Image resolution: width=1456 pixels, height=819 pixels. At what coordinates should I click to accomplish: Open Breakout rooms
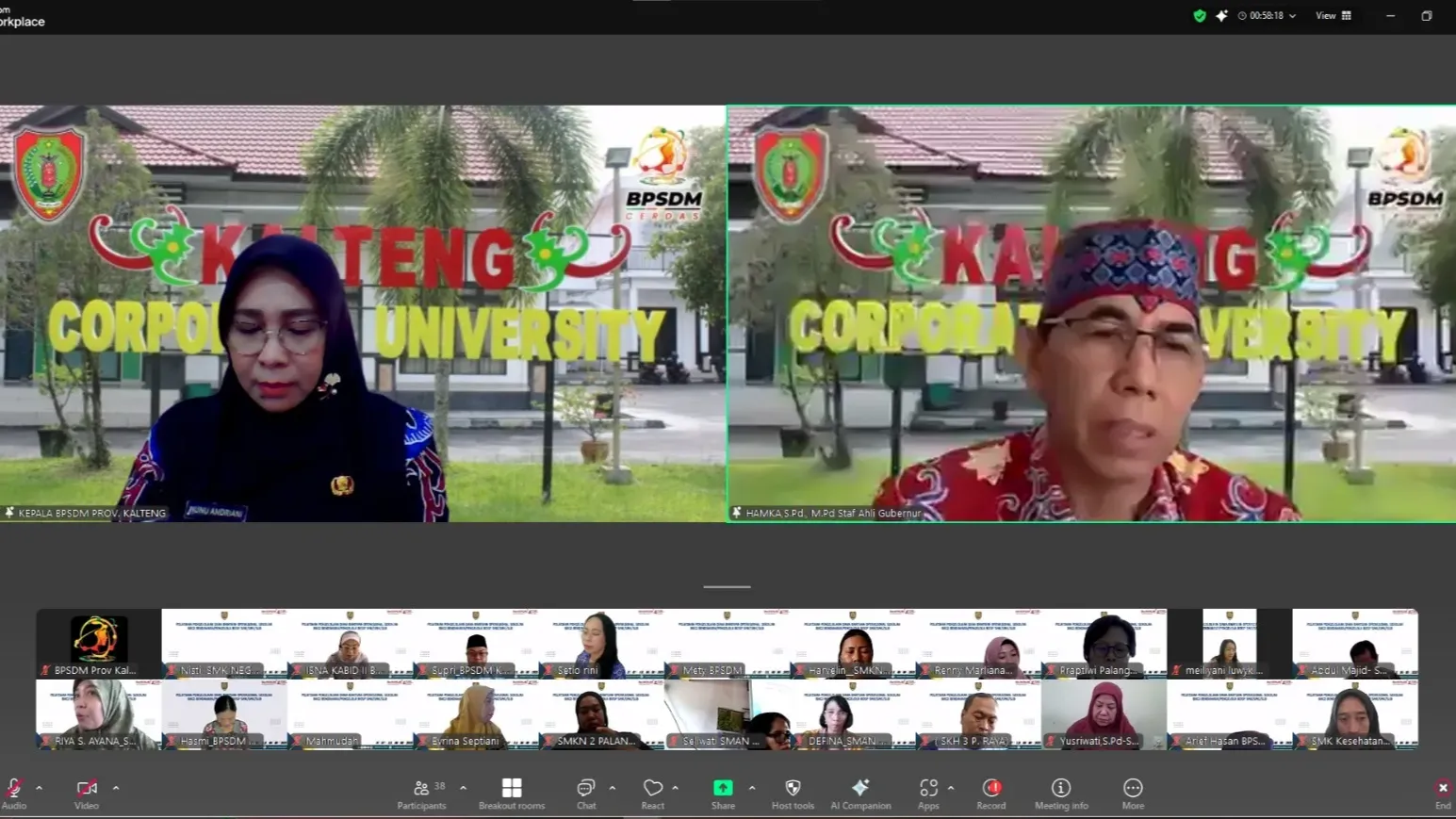pyautogui.click(x=512, y=789)
